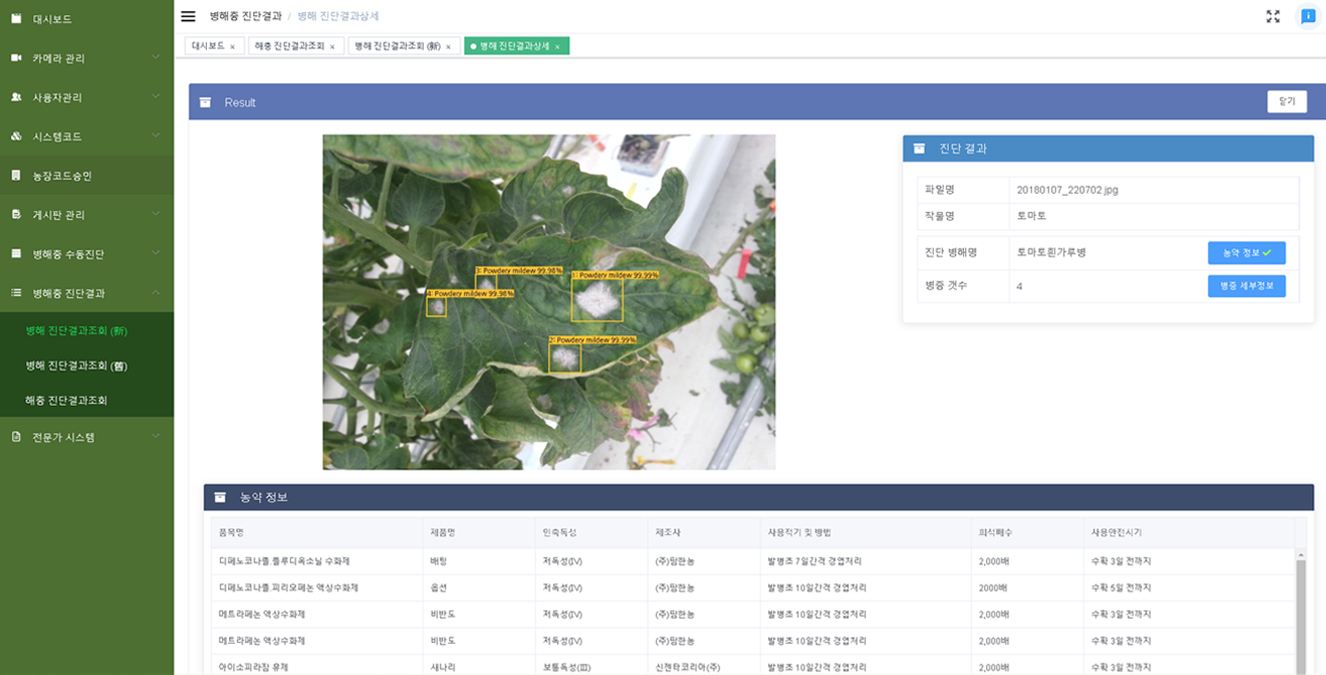Collapse the 병해충 진단결과 sidebar section
The image size is (1326, 675).
point(156,293)
